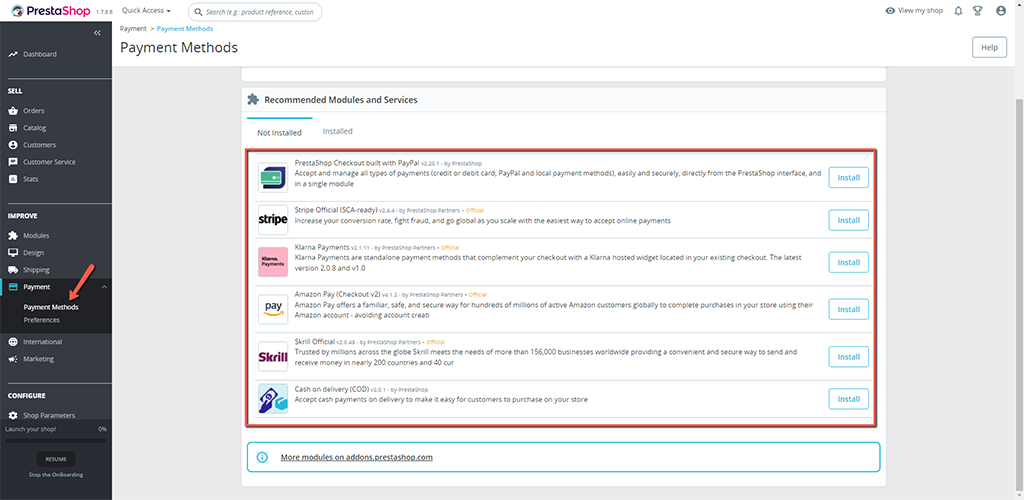Click the page vertical scrollbar

(1019, 294)
